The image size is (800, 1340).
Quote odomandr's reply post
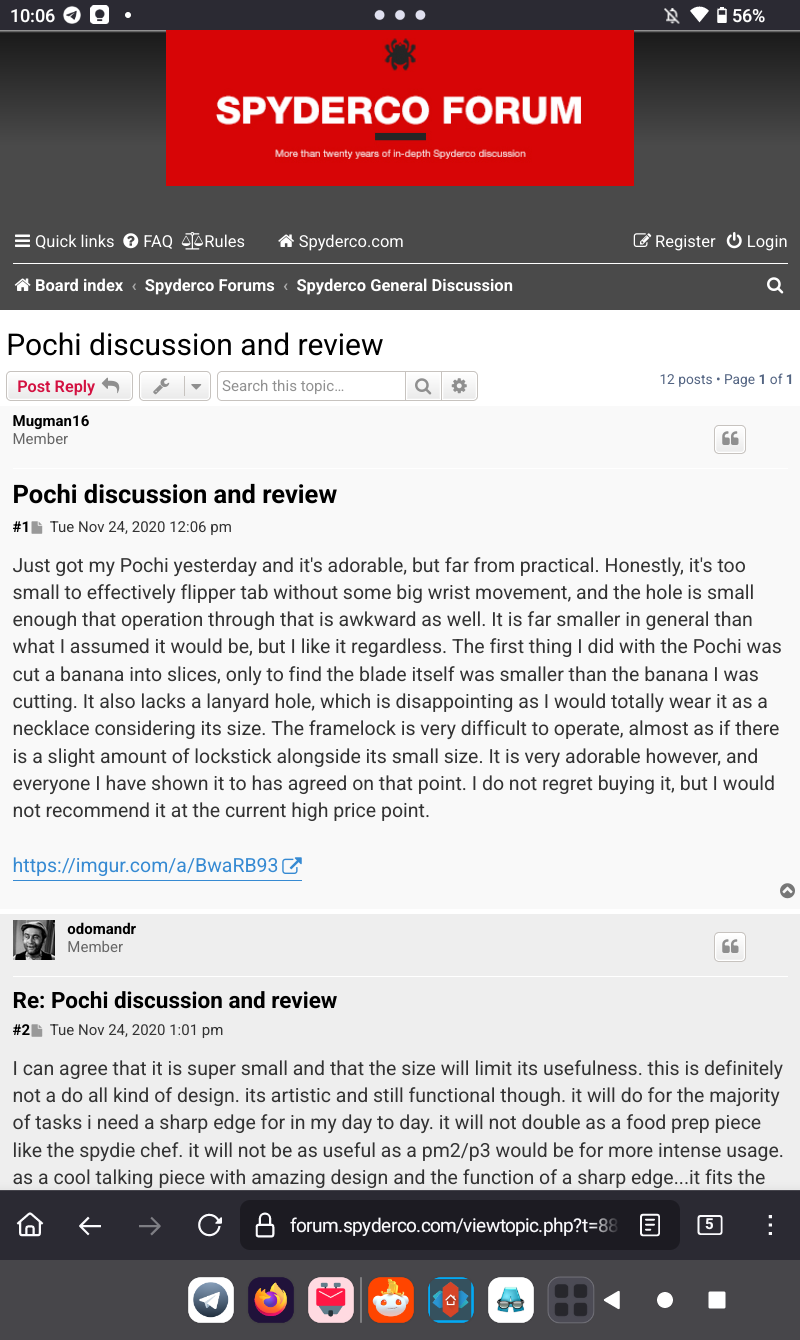point(730,947)
